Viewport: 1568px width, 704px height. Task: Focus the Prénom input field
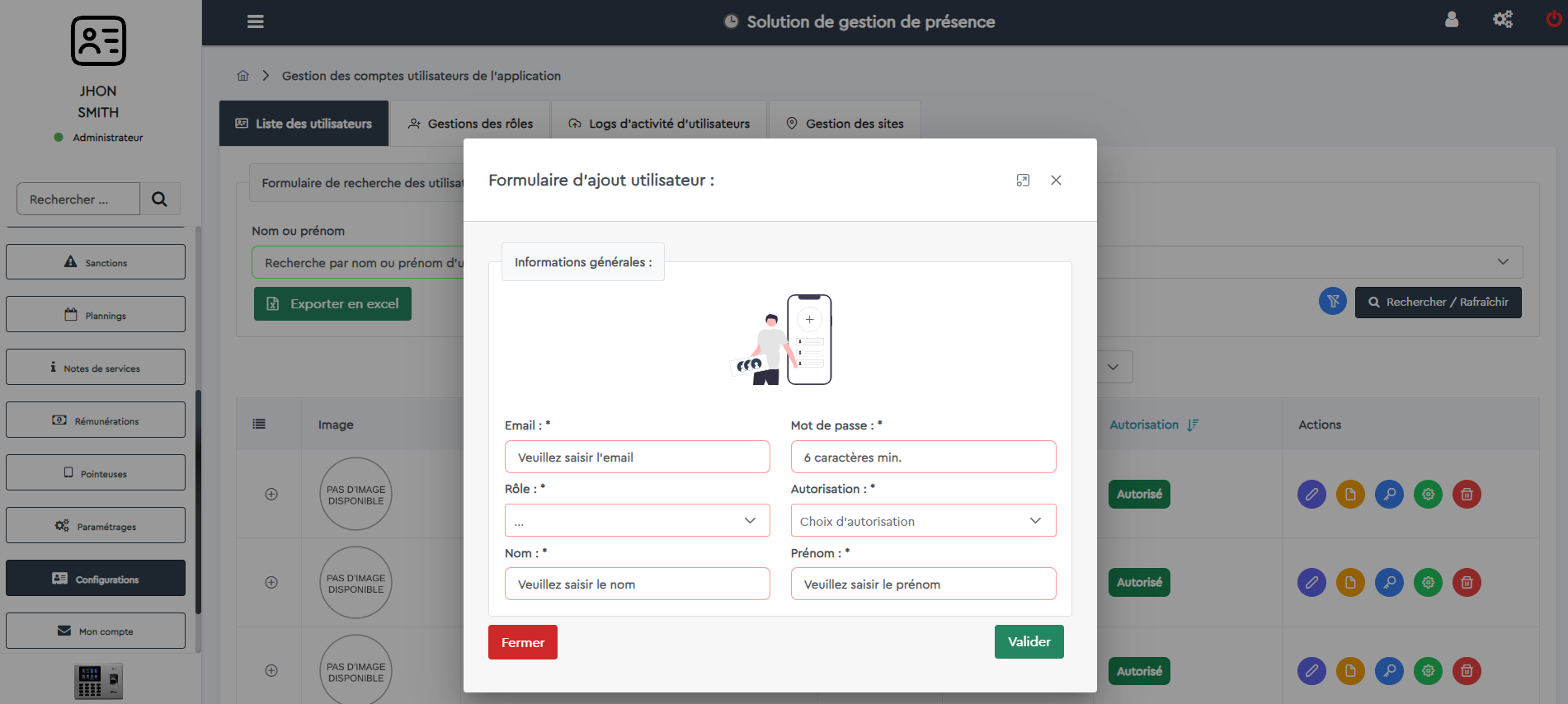[923, 584]
